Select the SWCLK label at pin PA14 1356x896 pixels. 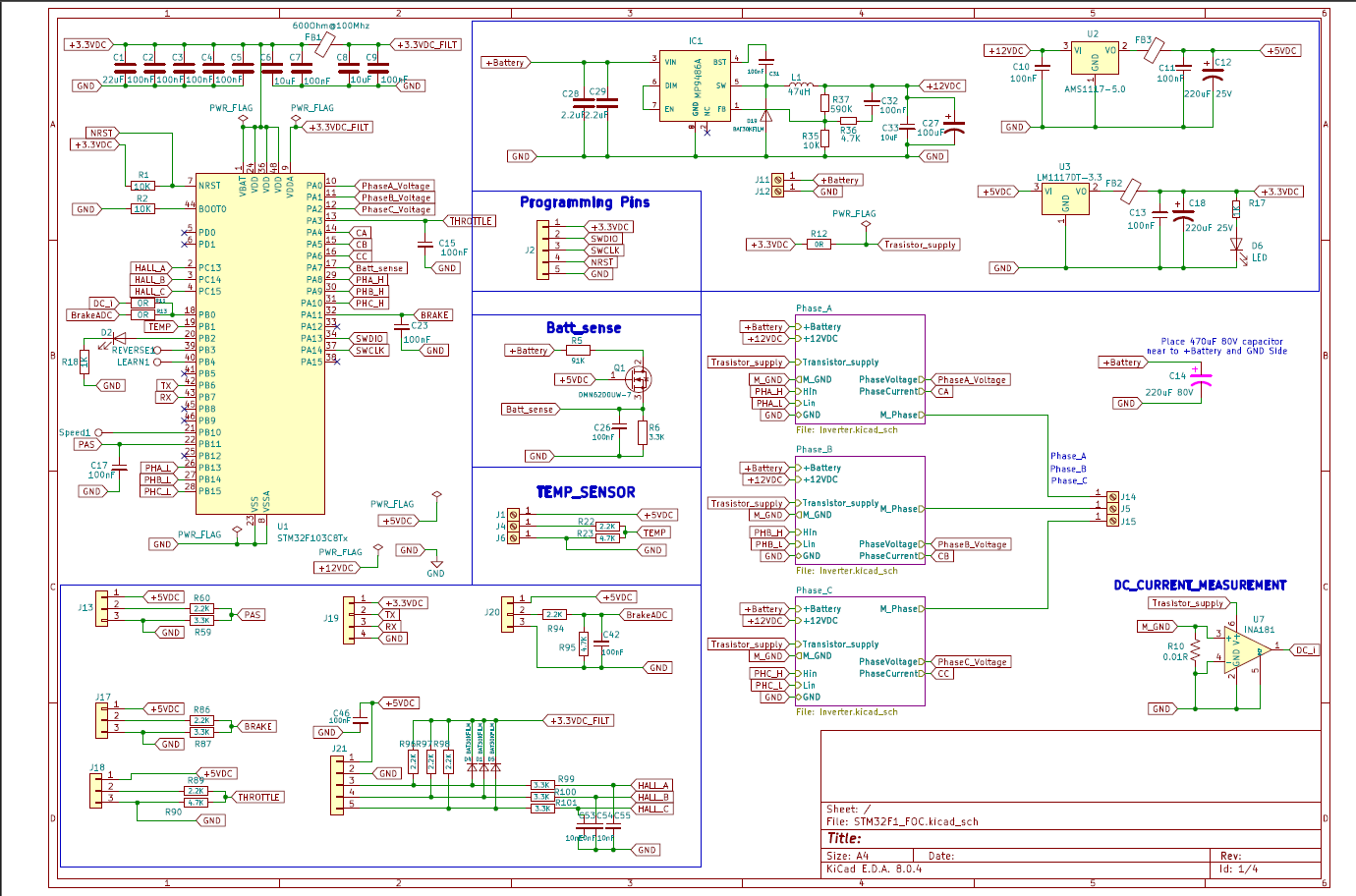[x=370, y=351]
